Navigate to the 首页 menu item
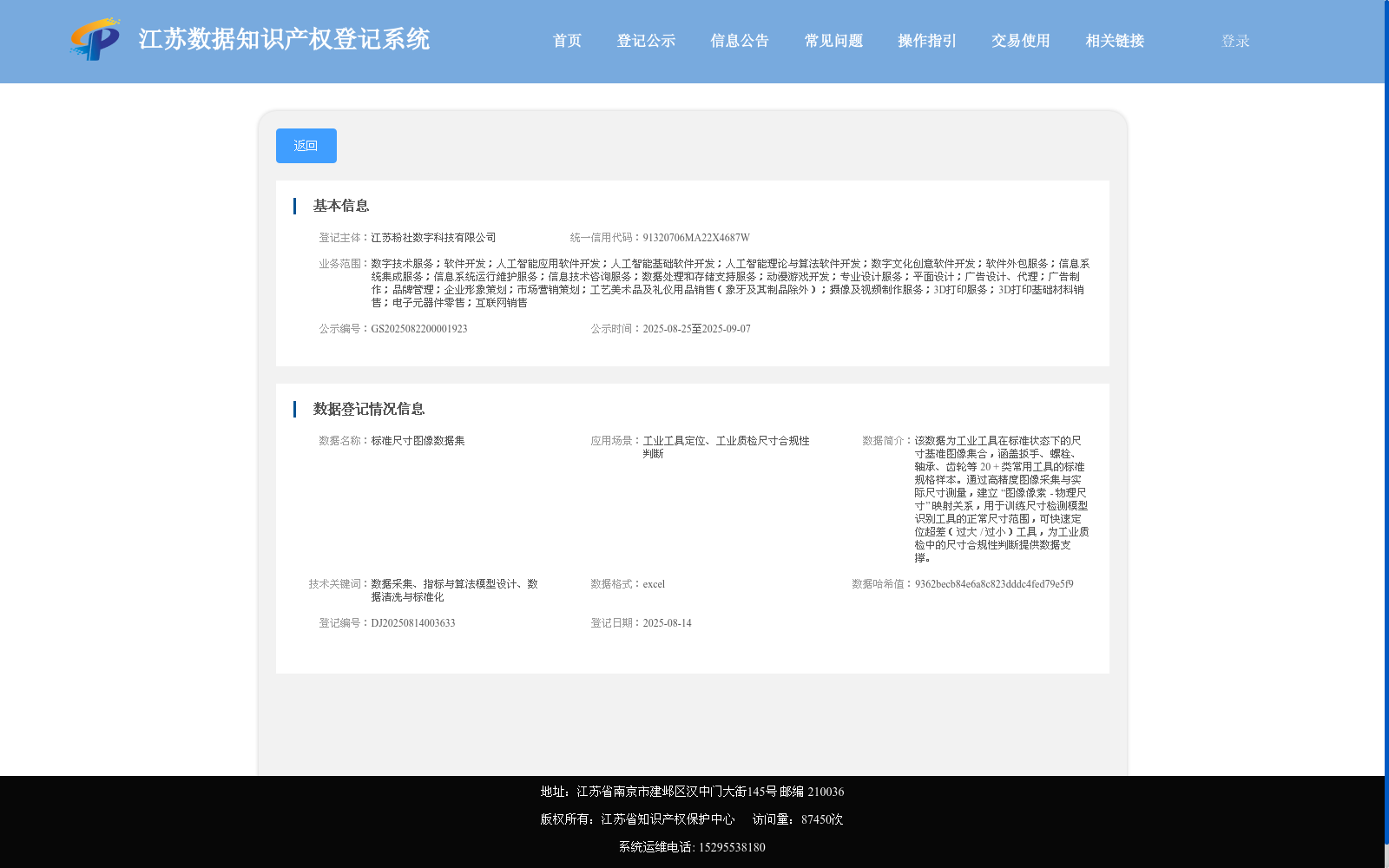Image resolution: width=1389 pixels, height=868 pixels. (567, 40)
